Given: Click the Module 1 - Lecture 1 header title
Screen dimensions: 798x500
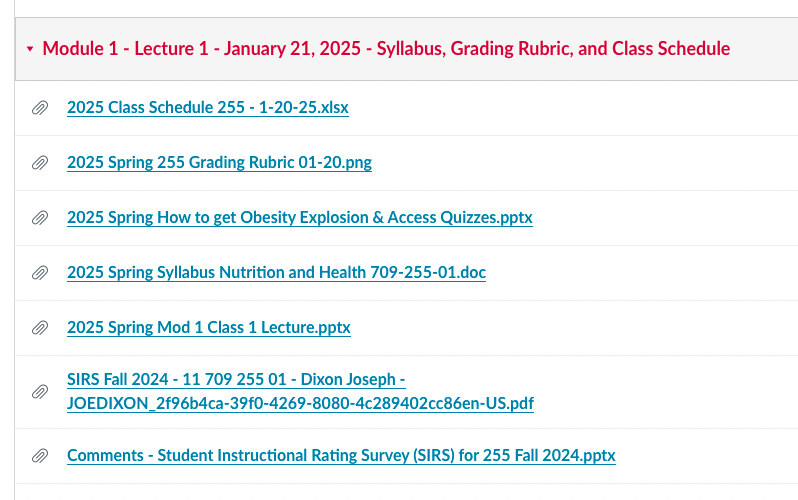Looking at the screenshot, I should (x=386, y=48).
